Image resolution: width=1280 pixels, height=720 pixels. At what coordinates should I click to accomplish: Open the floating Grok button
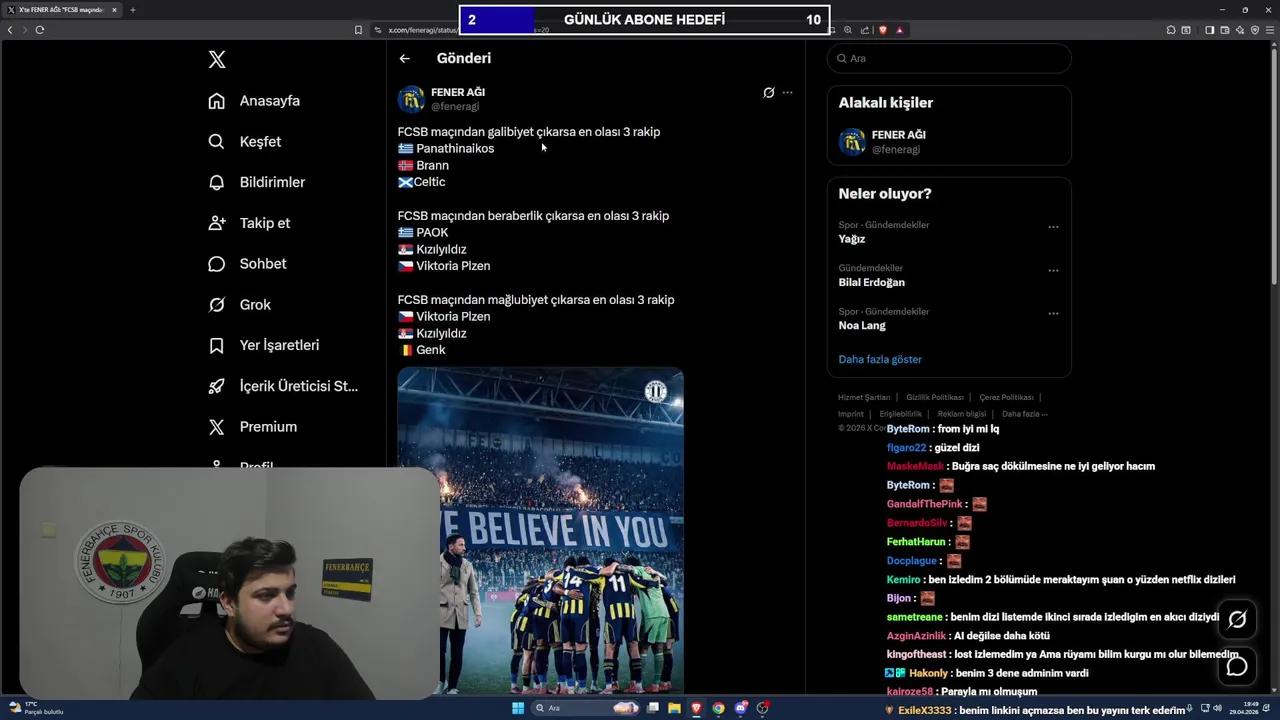coord(1237,620)
